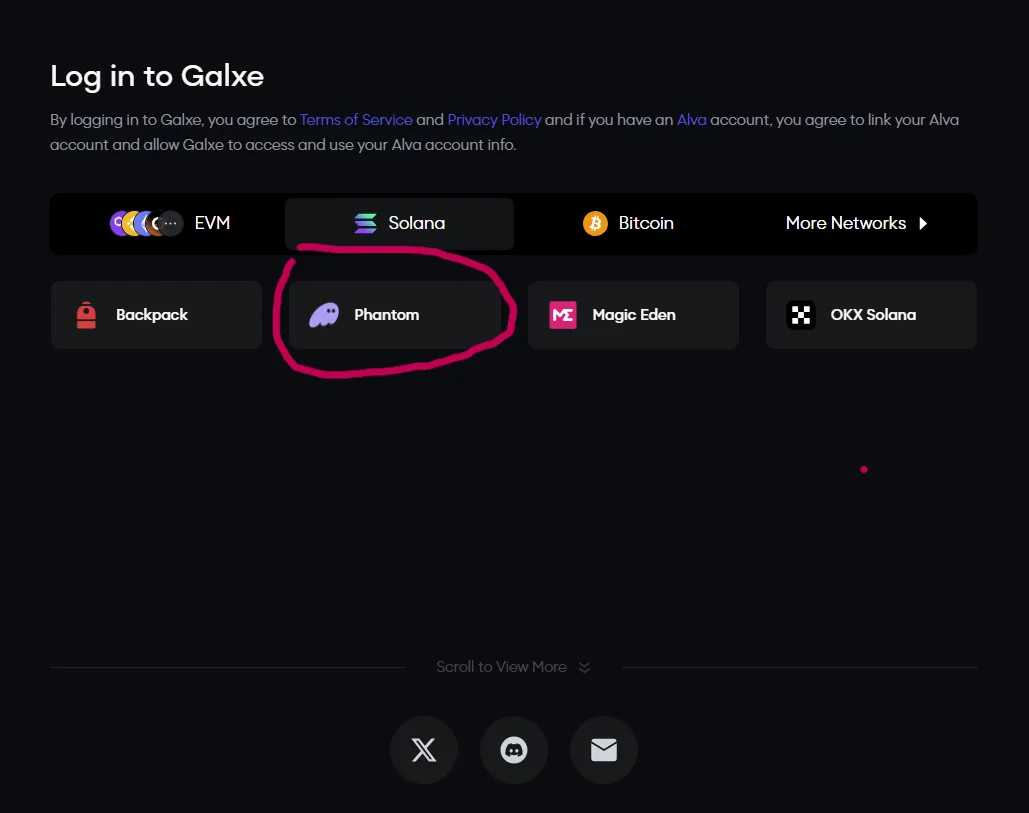This screenshot has height=813, width=1029.
Task: Select the Backpack wallet
Action: [156, 315]
